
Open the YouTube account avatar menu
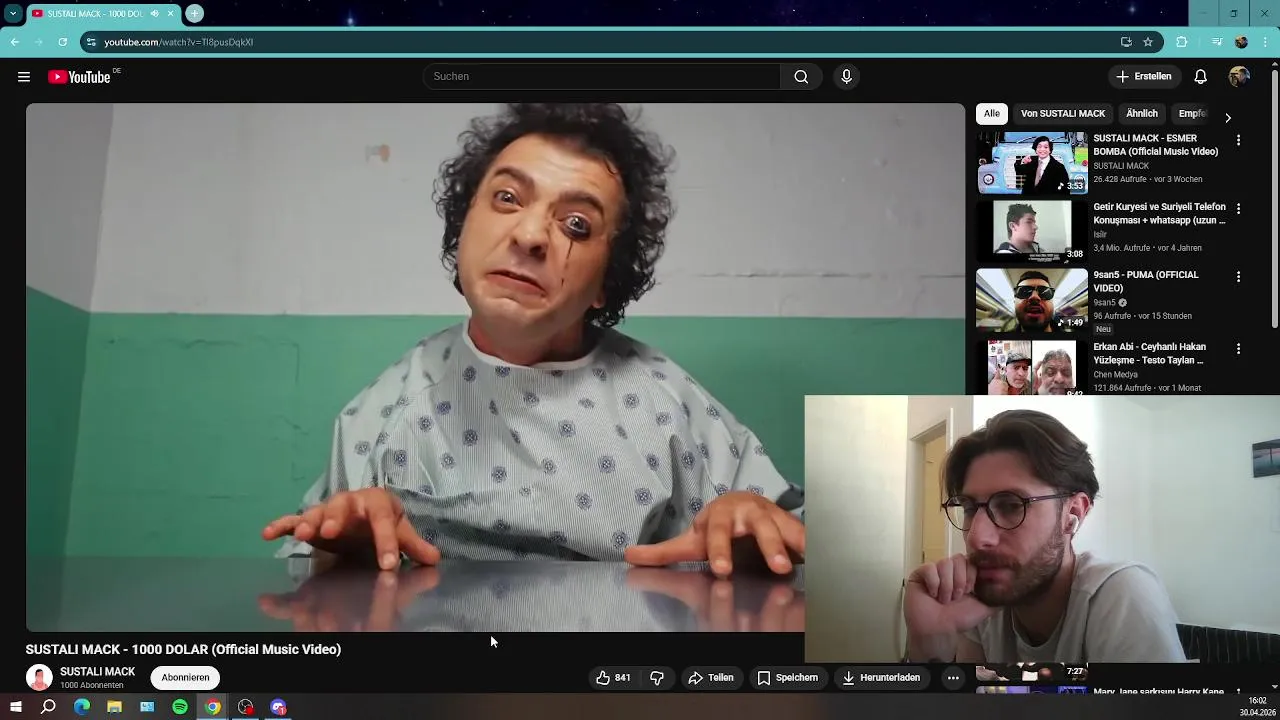pyautogui.click(x=1239, y=77)
